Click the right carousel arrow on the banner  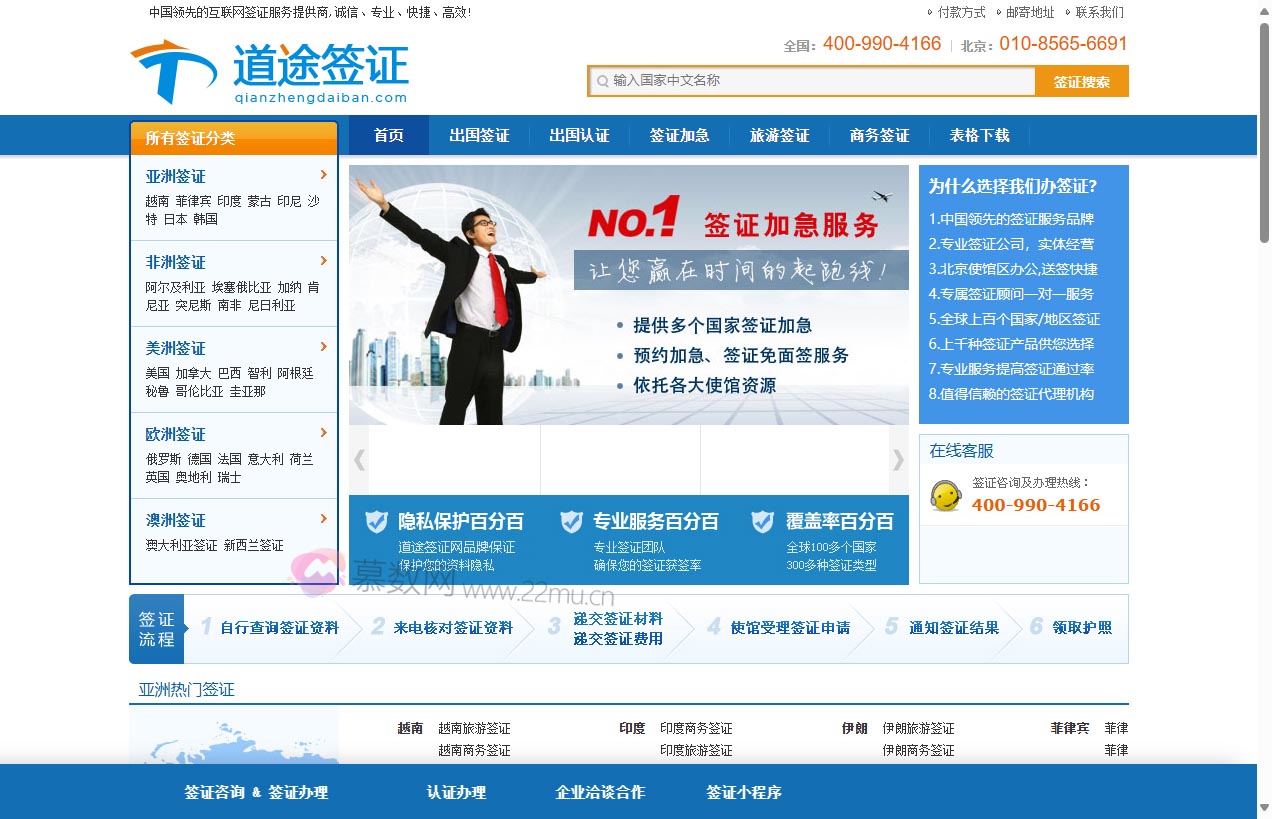click(x=898, y=459)
